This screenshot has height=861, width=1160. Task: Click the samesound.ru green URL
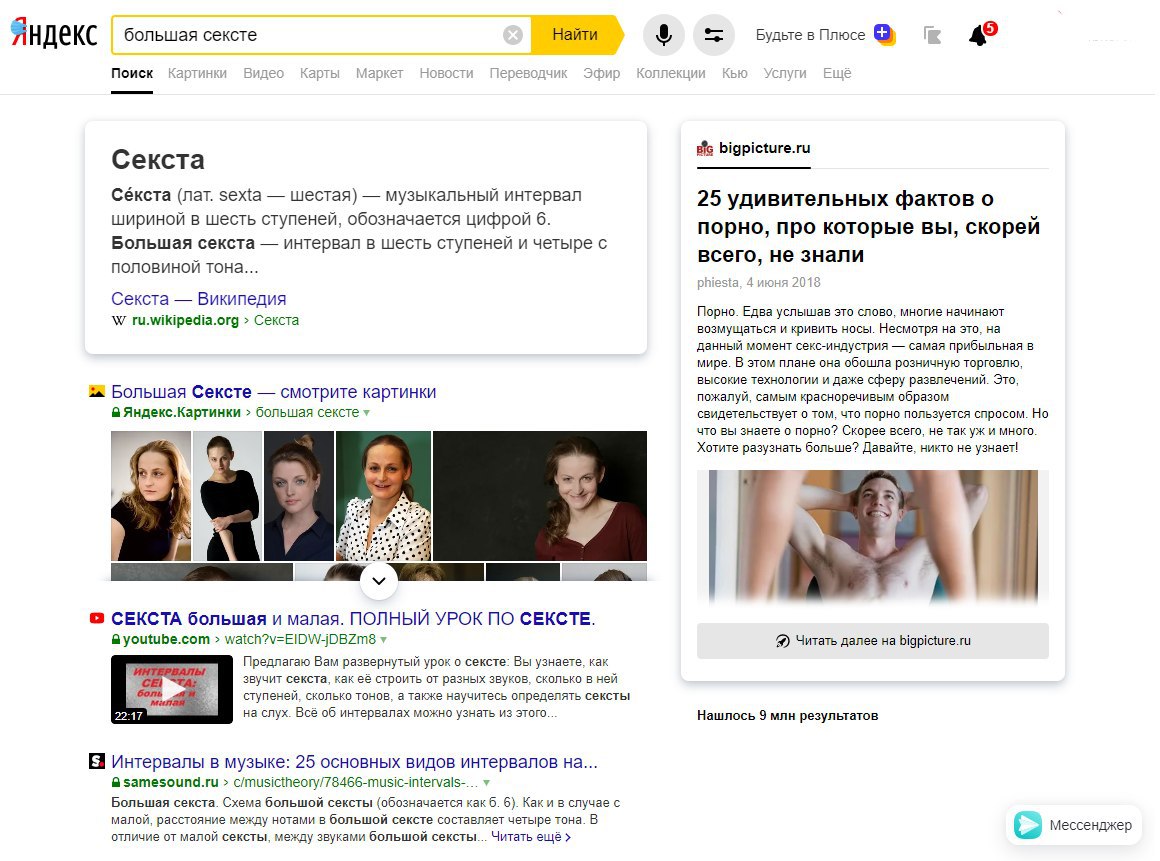pos(171,782)
